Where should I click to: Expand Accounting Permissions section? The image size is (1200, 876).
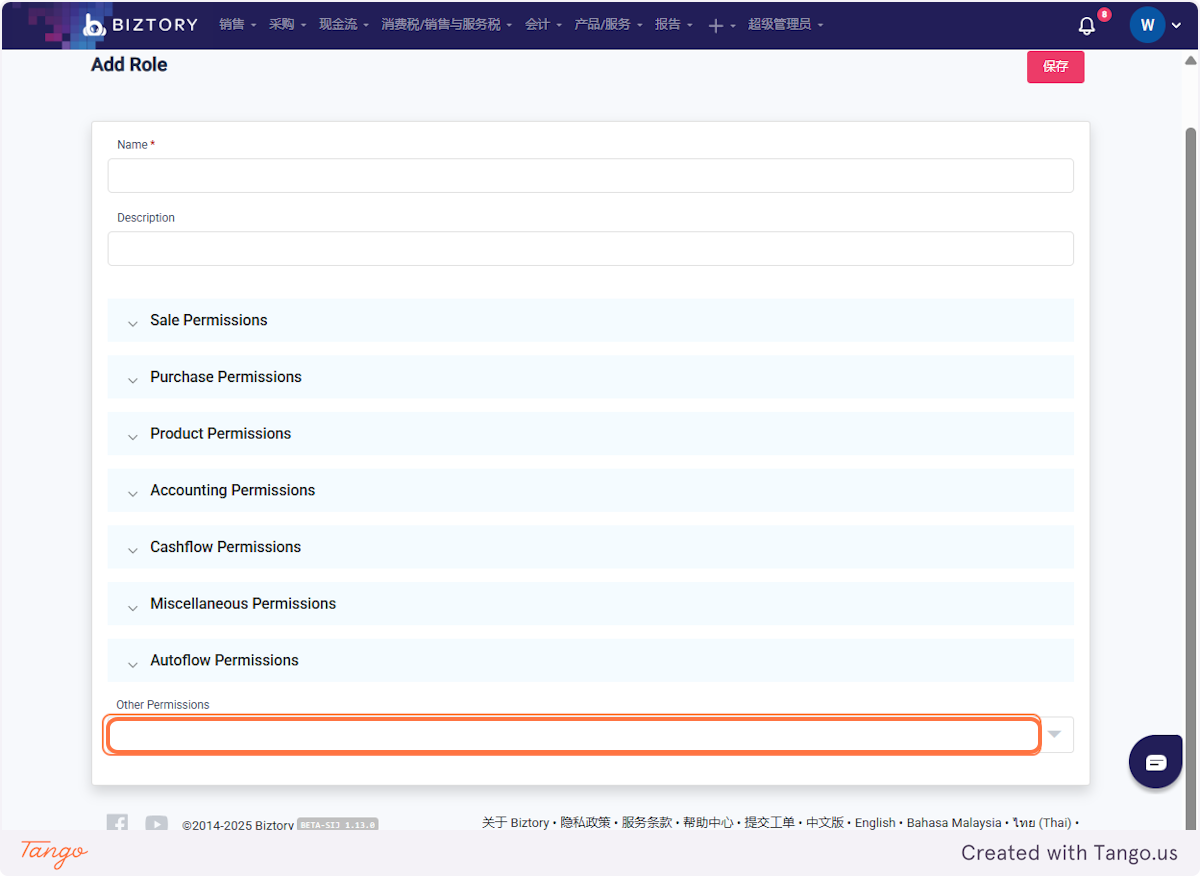point(590,490)
